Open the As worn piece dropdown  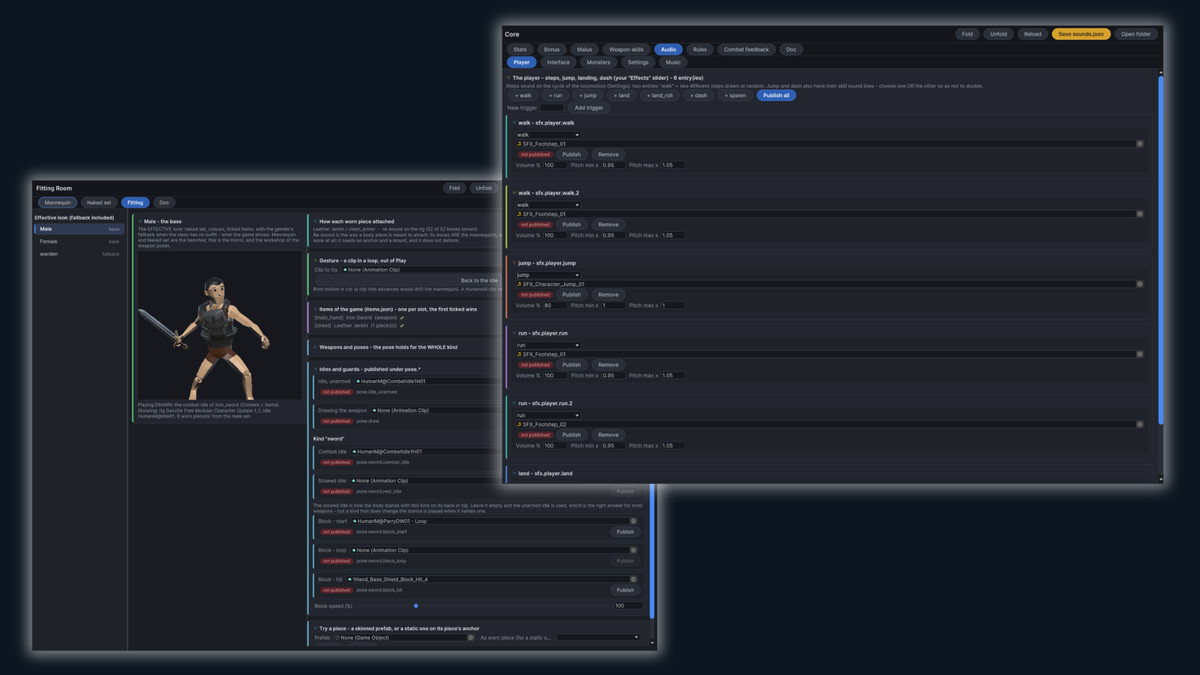tap(598, 637)
